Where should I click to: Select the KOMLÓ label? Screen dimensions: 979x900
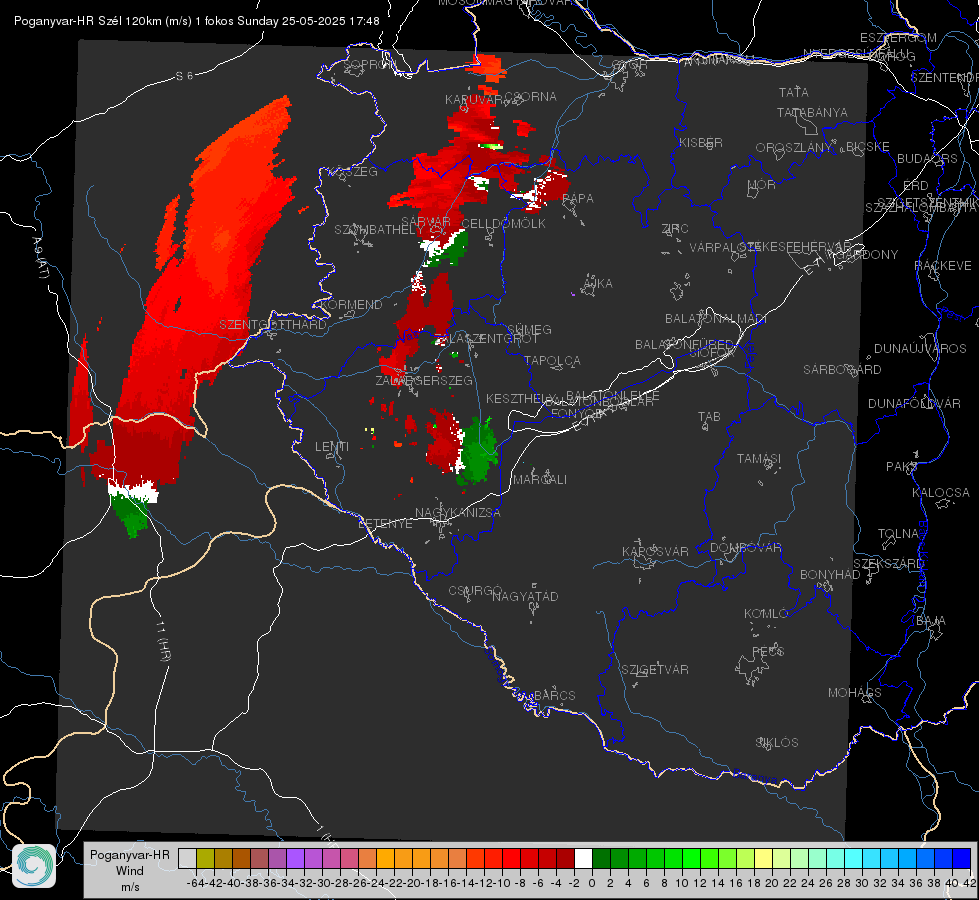pos(766,614)
